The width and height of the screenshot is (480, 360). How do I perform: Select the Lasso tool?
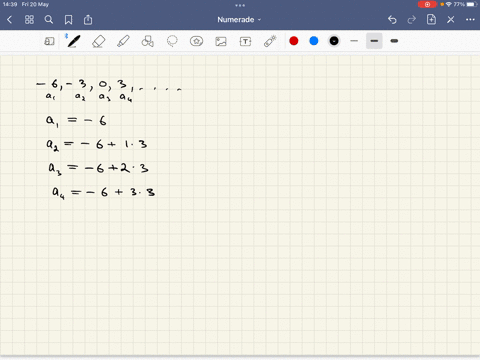point(172,41)
